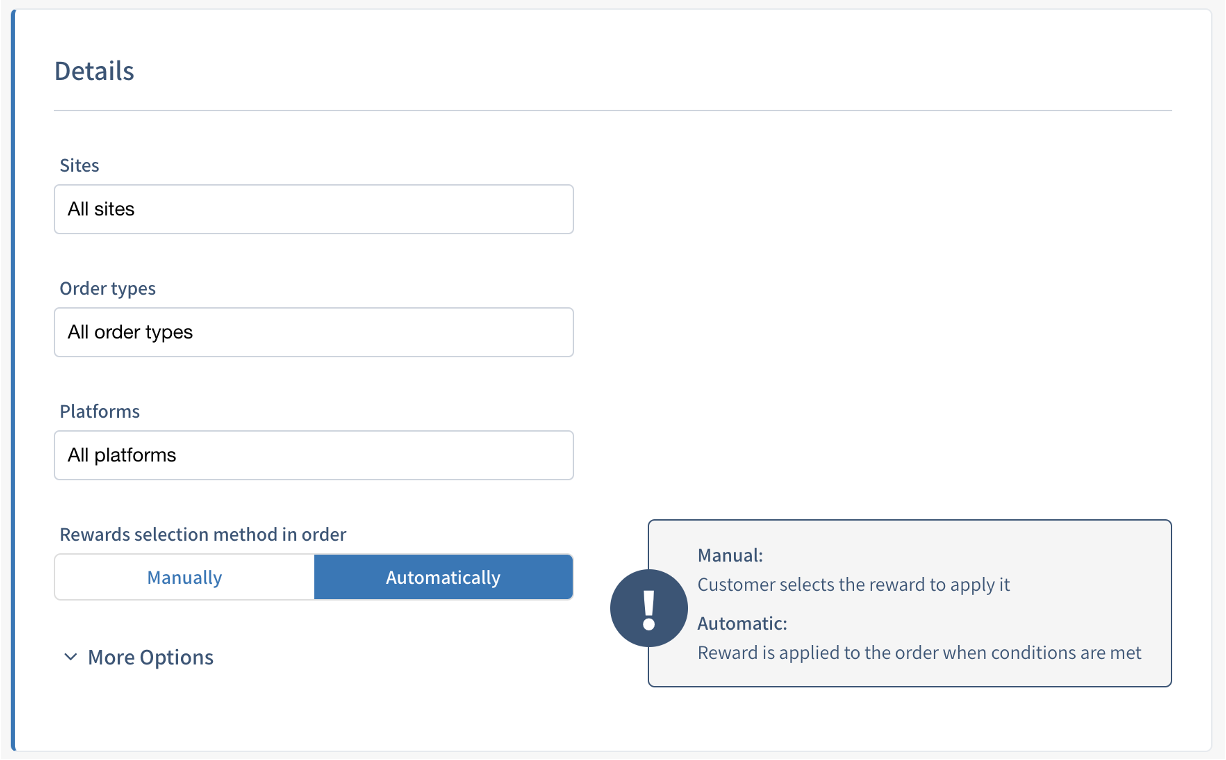Click the bold Automatic: heading in info box

(742, 623)
